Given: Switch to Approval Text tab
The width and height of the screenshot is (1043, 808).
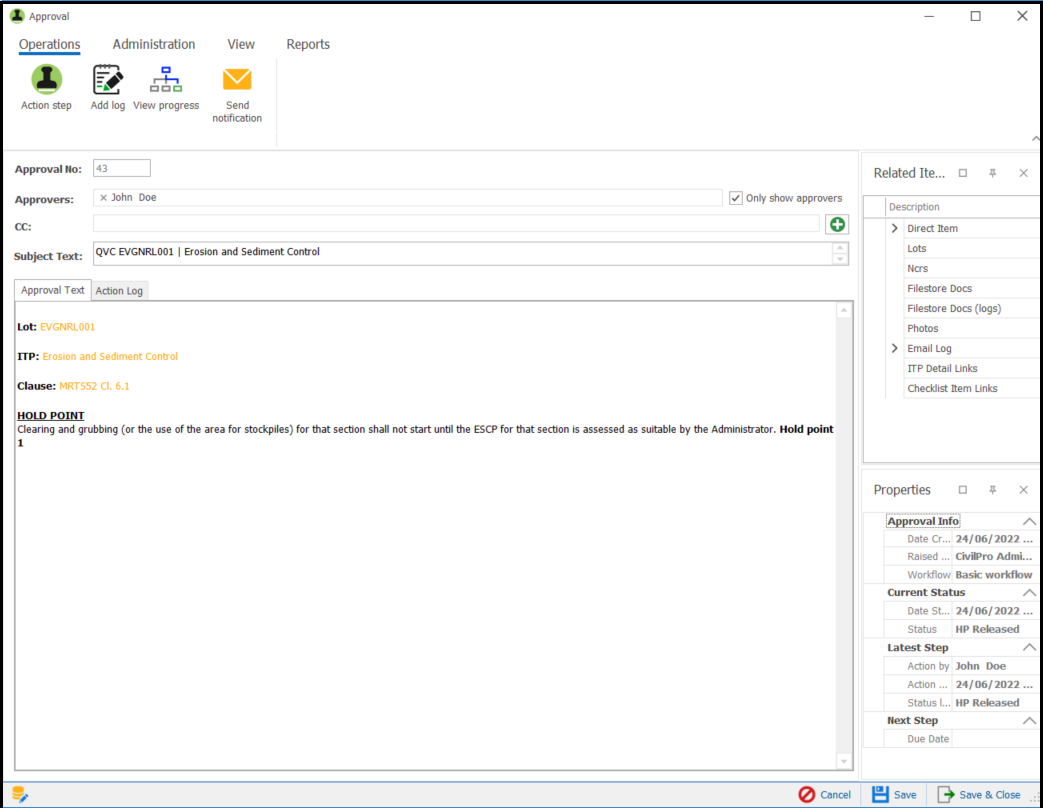Looking at the screenshot, I should click(53, 290).
